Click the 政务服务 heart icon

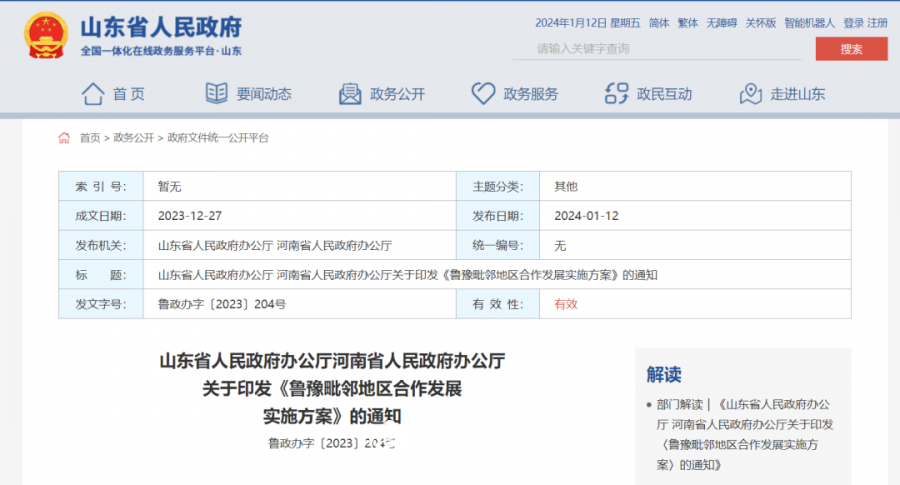[x=483, y=94]
